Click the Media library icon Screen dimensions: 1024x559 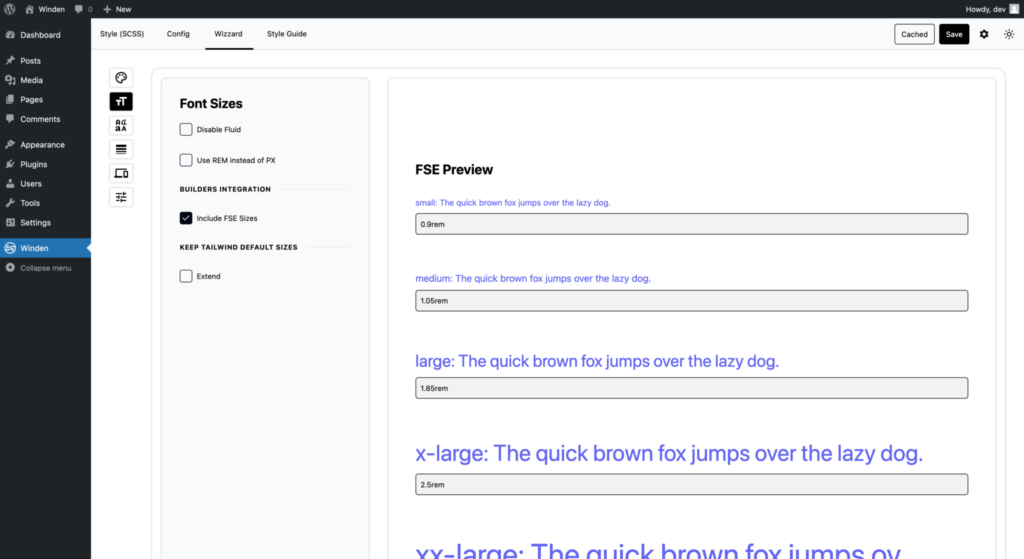[x=10, y=80]
